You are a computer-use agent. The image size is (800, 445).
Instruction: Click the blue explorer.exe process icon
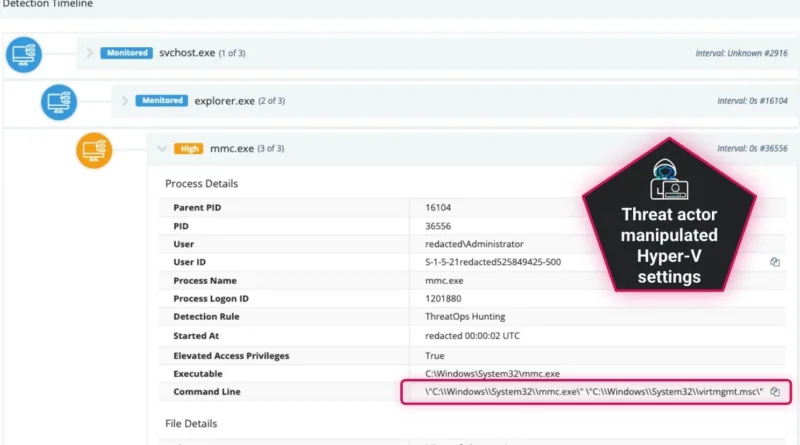pos(58,101)
